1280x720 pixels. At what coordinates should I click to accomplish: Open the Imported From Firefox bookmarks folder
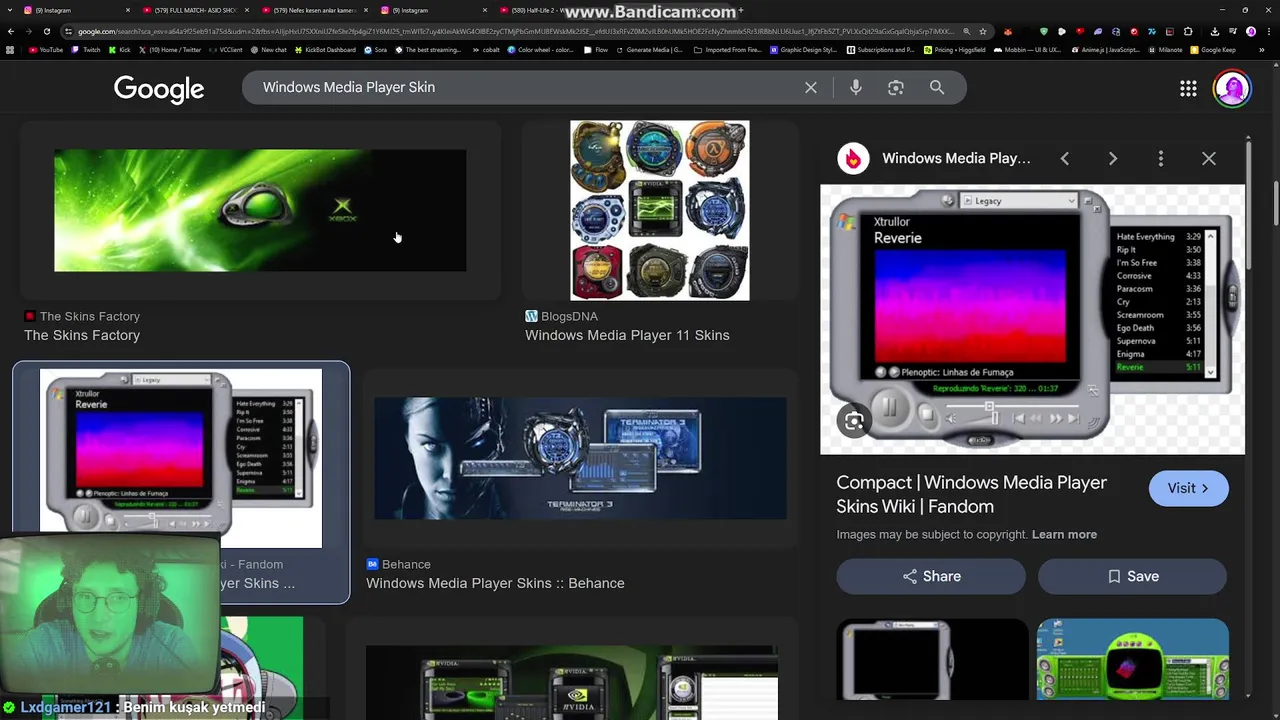coord(726,49)
